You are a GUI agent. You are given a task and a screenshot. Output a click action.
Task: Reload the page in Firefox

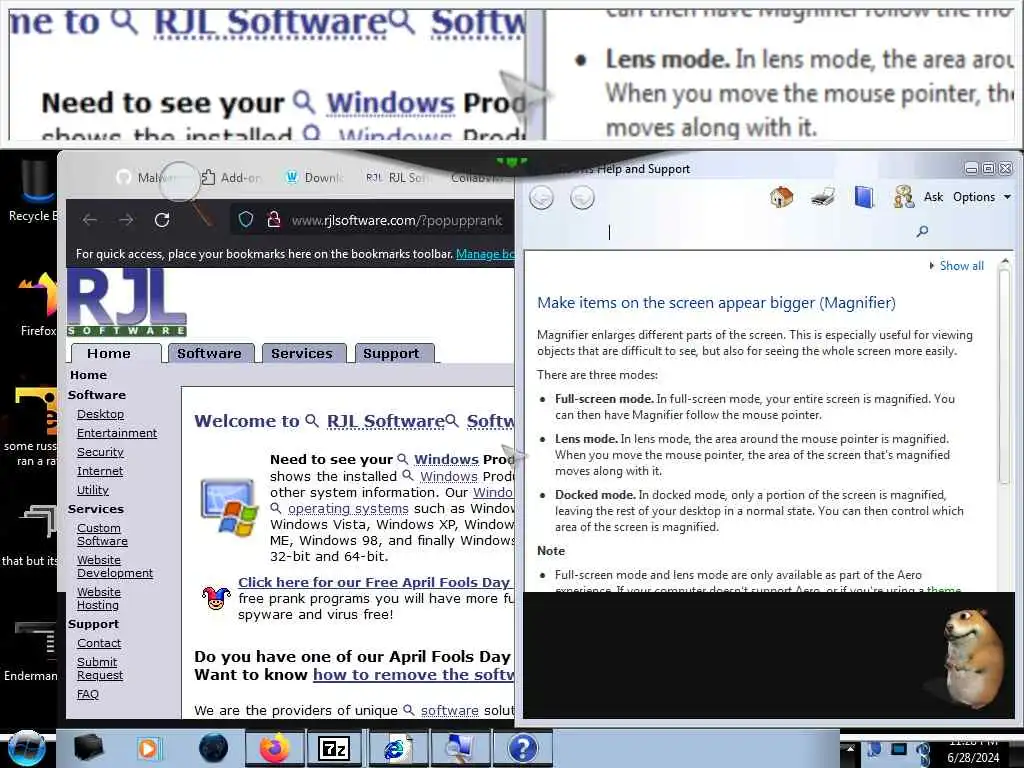(x=162, y=220)
